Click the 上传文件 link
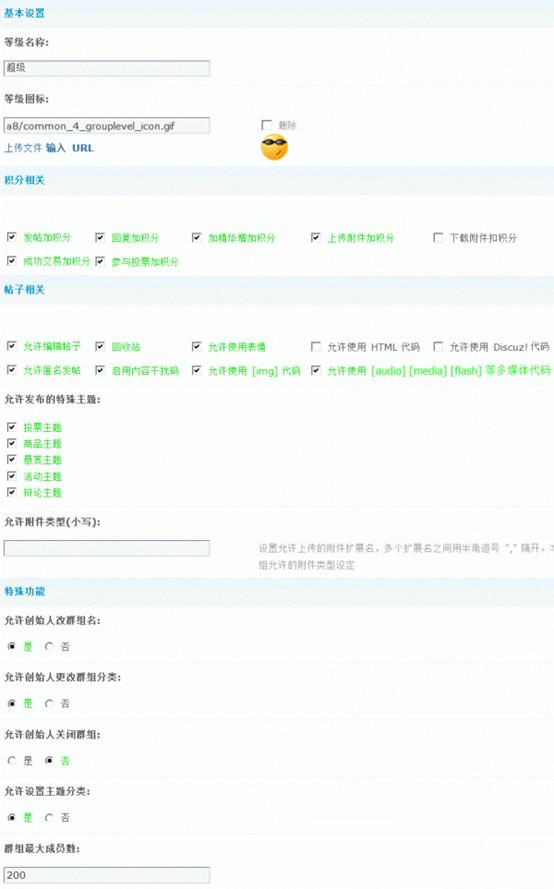This screenshot has height=889, width=554. click(x=23, y=148)
